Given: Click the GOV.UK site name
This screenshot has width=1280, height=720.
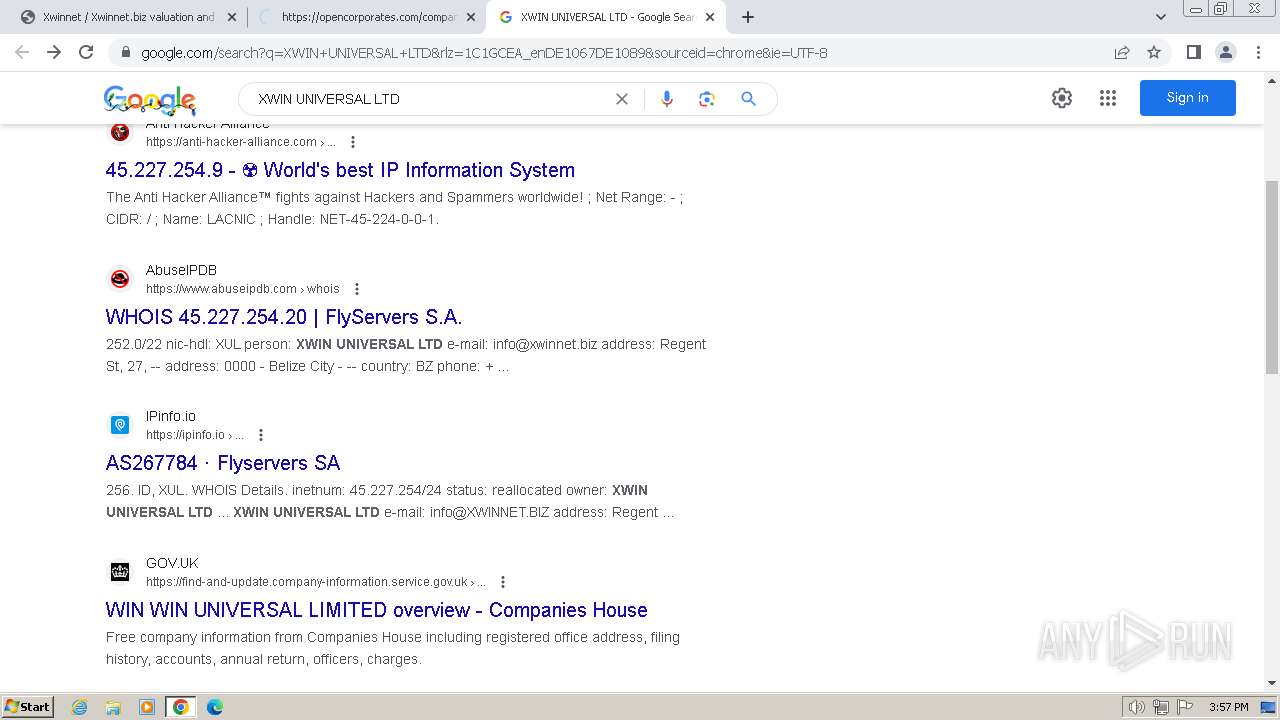Looking at the screenshot, I should pos(172,563).
